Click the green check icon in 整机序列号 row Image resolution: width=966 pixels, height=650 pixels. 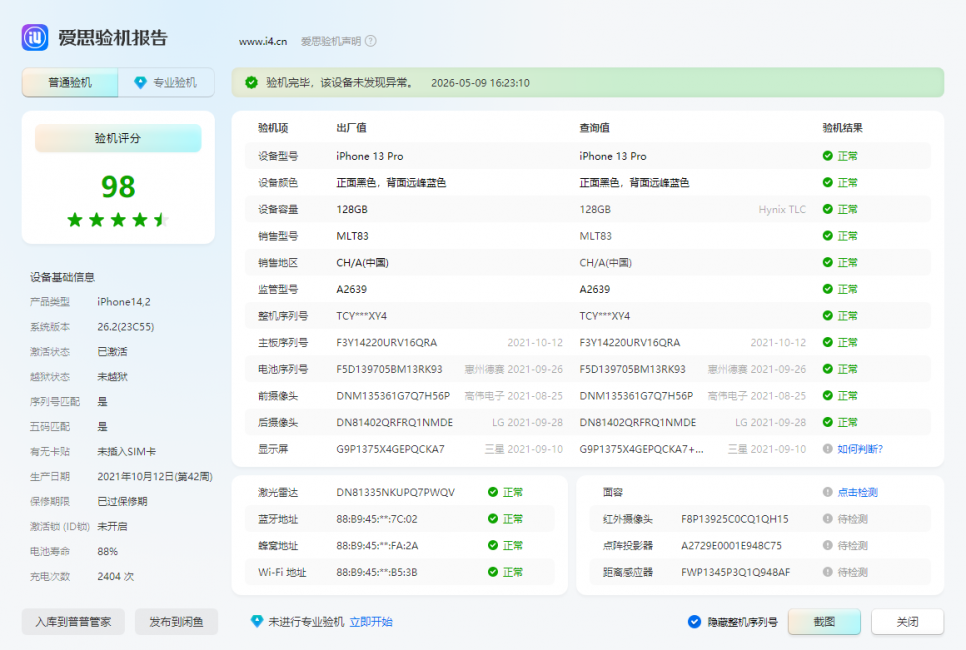point(828,315)
